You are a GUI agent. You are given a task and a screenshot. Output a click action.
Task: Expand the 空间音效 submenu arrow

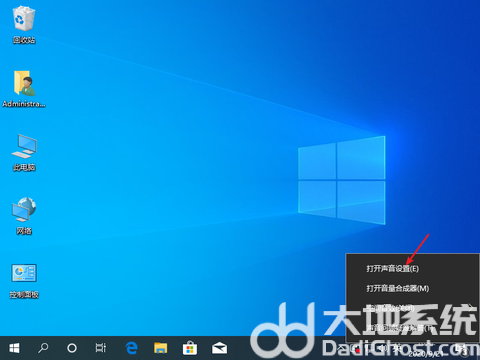tap(470, 308)
